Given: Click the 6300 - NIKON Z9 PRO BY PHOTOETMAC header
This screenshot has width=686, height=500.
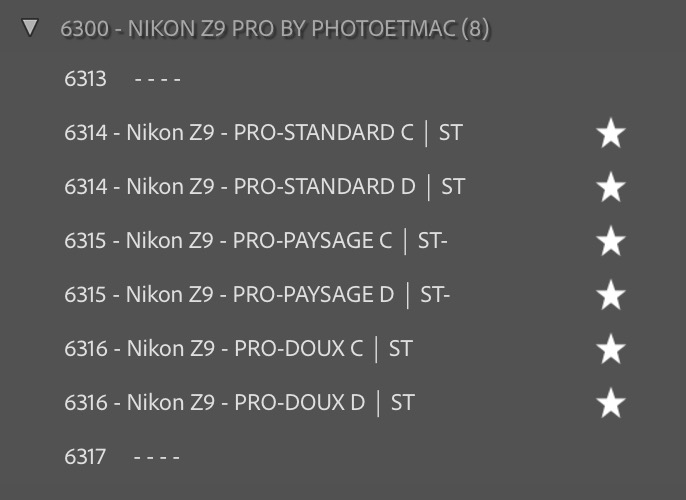Looking at the screenshot, I should (x=260, y=28).
